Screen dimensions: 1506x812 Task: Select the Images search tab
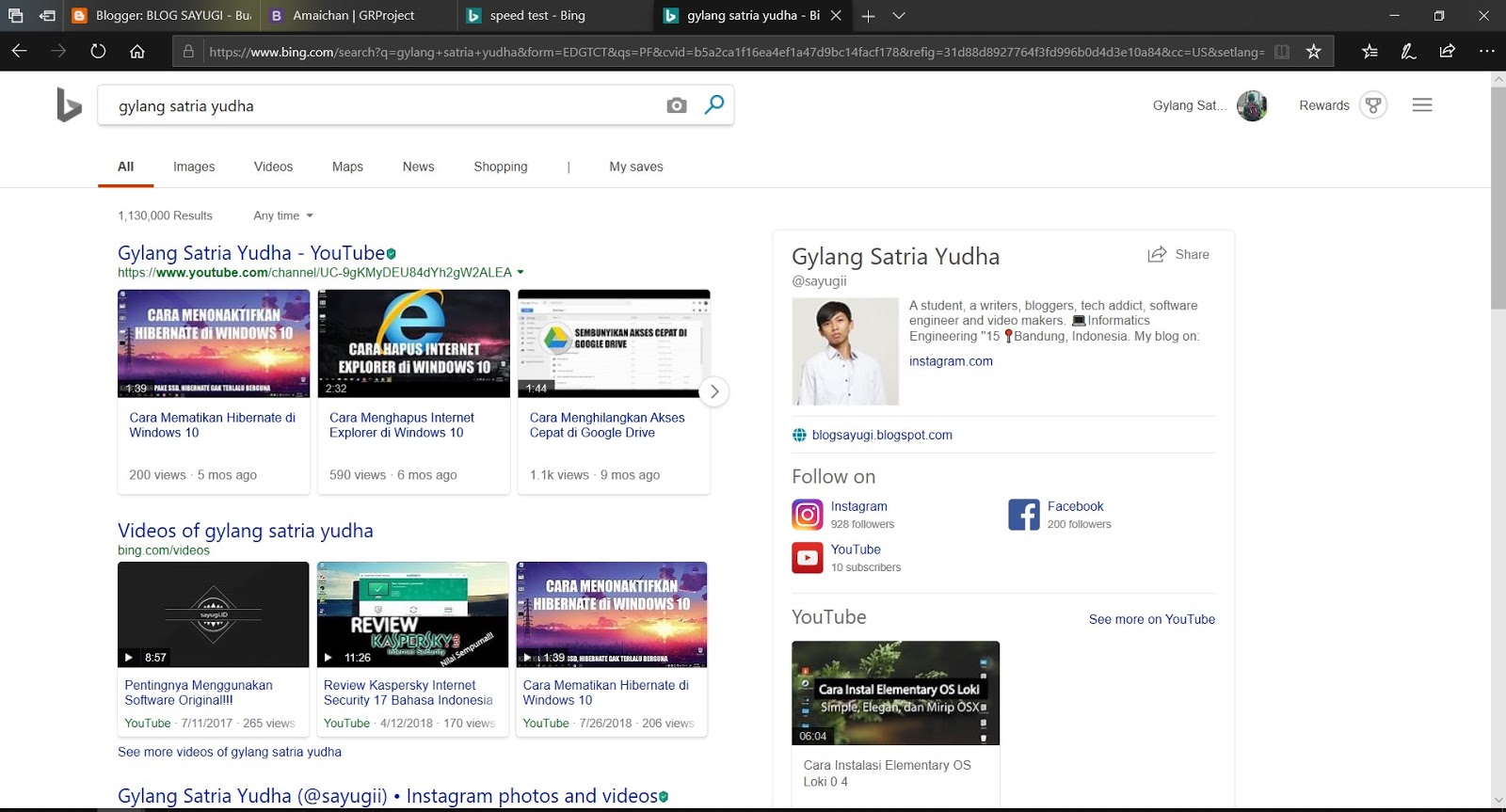[x=194, y=167]
